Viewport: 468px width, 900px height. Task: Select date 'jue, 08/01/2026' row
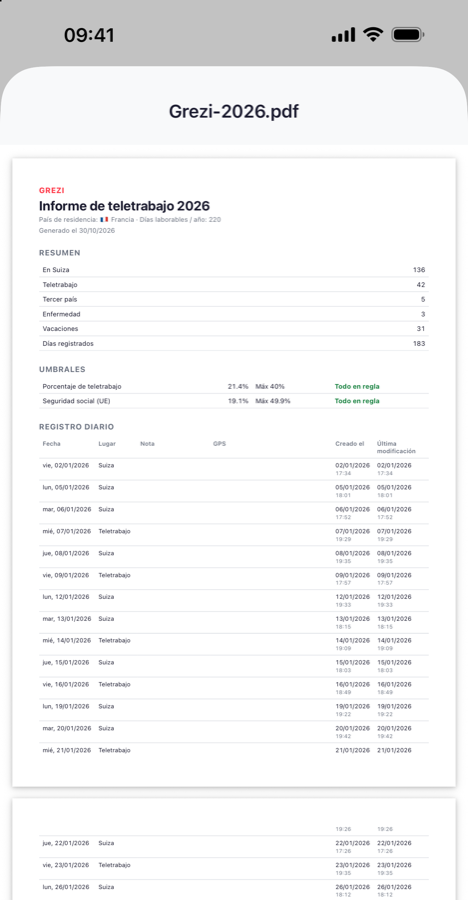pyautogui.click(x=234, y=557)
